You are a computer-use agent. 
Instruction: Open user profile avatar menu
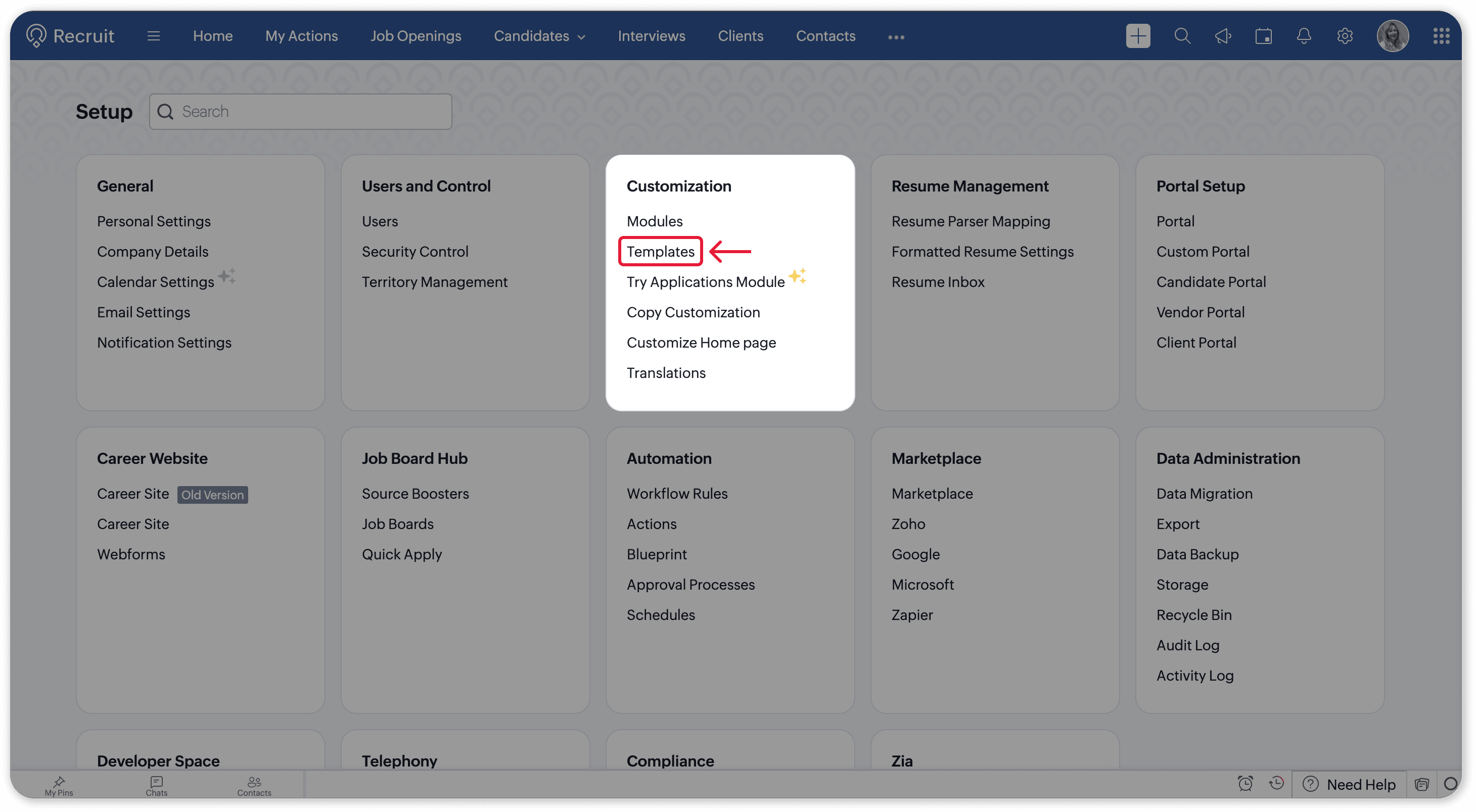click(x=1393, y=36)
